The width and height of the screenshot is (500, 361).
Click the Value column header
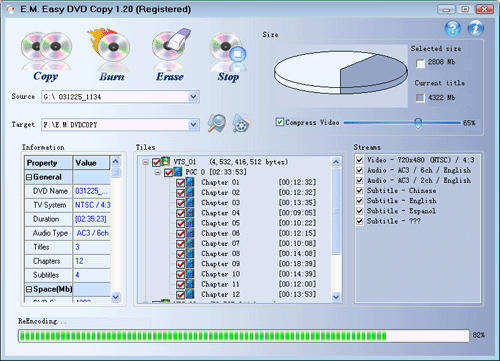(92, 163)
